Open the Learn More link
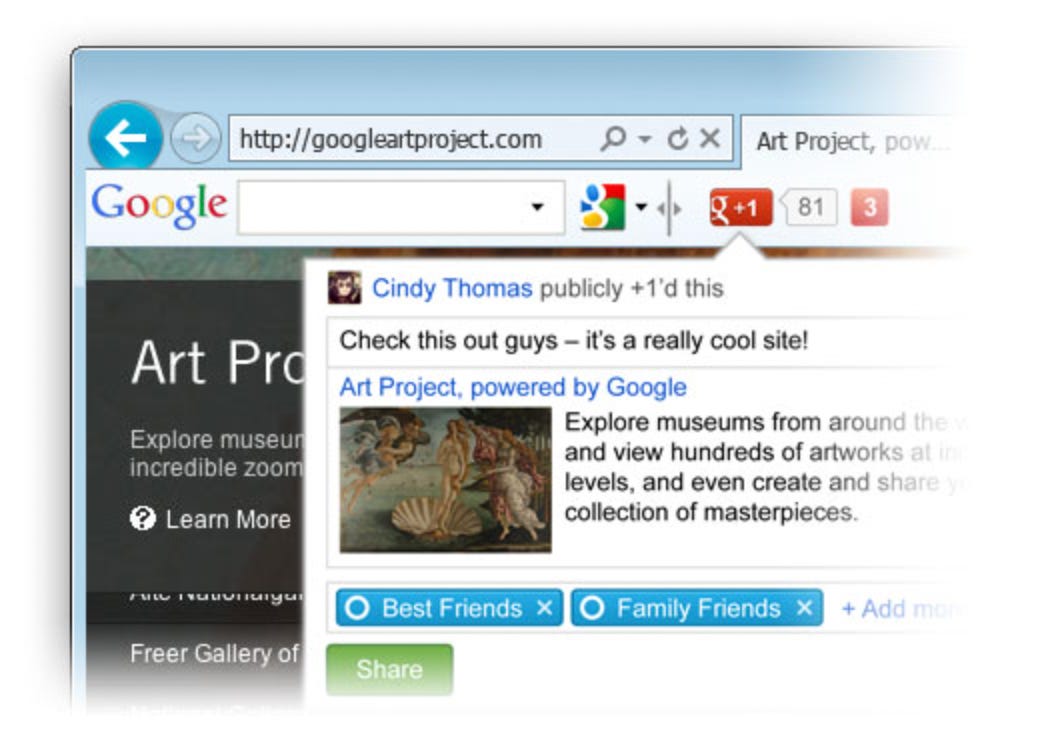 (228, 519)
